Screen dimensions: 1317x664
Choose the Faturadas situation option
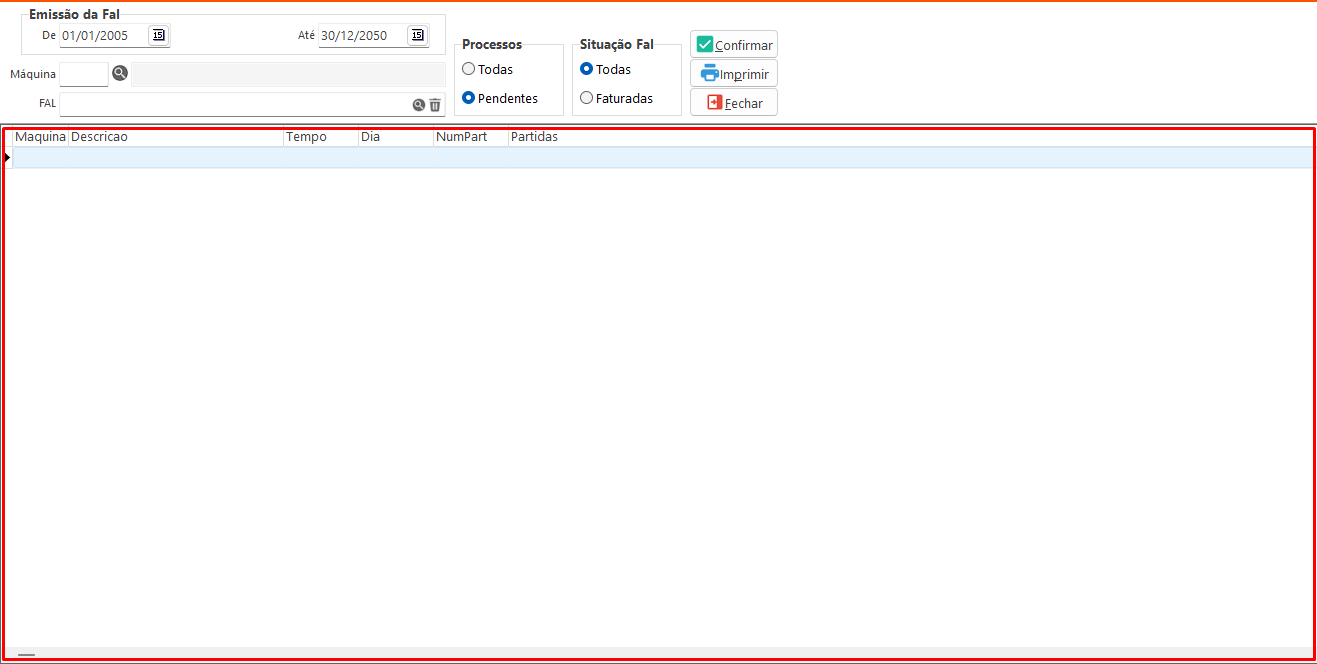pos(587,98)
